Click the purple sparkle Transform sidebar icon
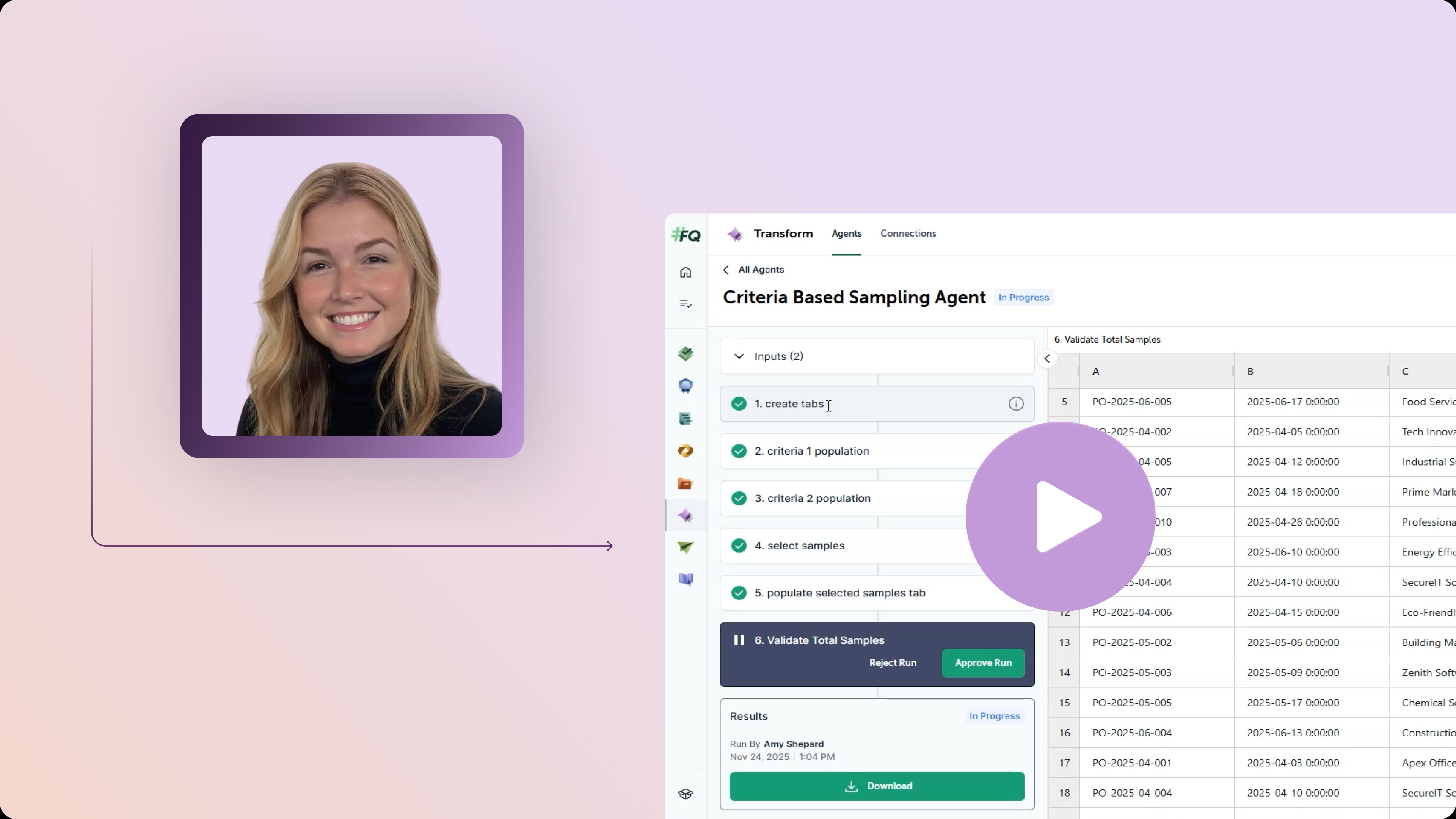 (x=686, y=516)
